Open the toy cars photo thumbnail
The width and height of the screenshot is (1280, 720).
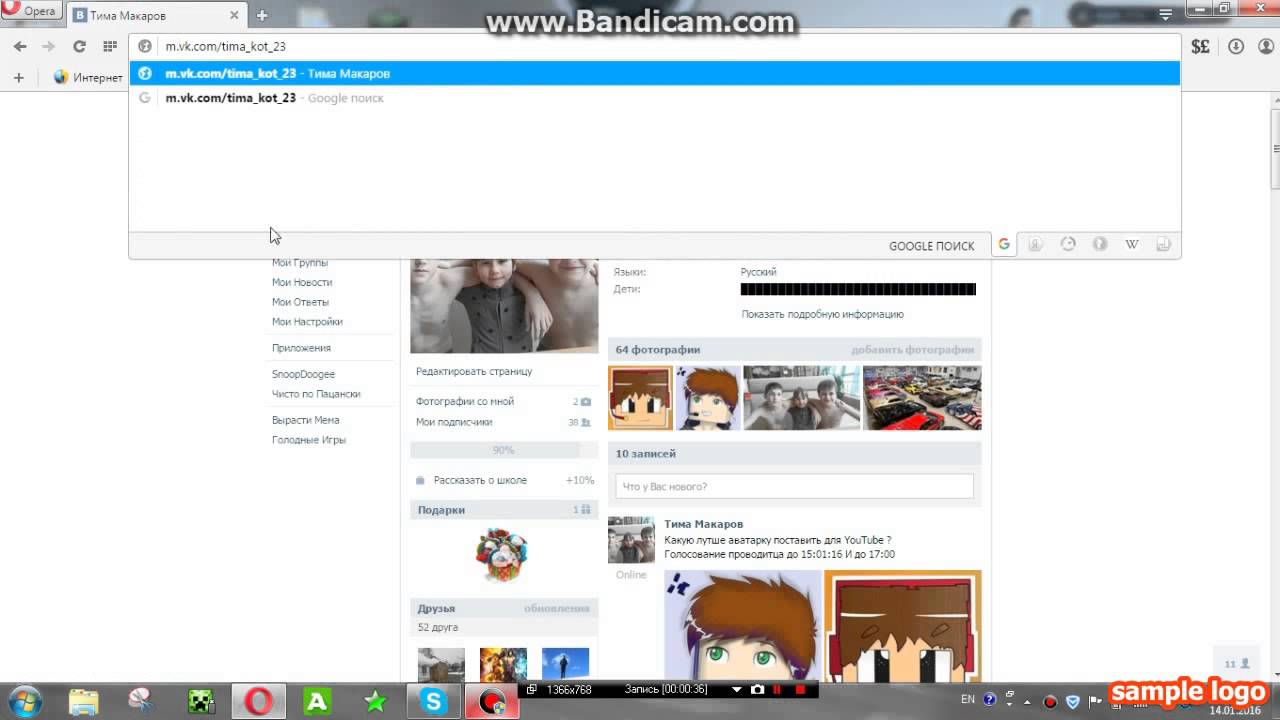tap(922, 398)
